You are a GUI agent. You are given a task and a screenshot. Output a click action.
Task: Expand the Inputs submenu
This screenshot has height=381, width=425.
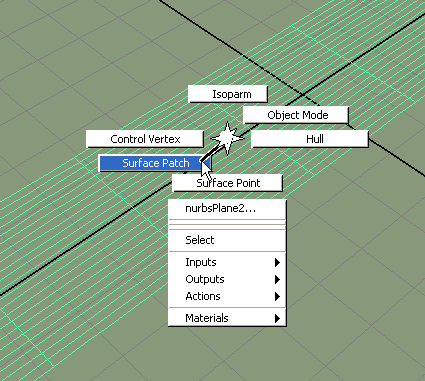227,262
